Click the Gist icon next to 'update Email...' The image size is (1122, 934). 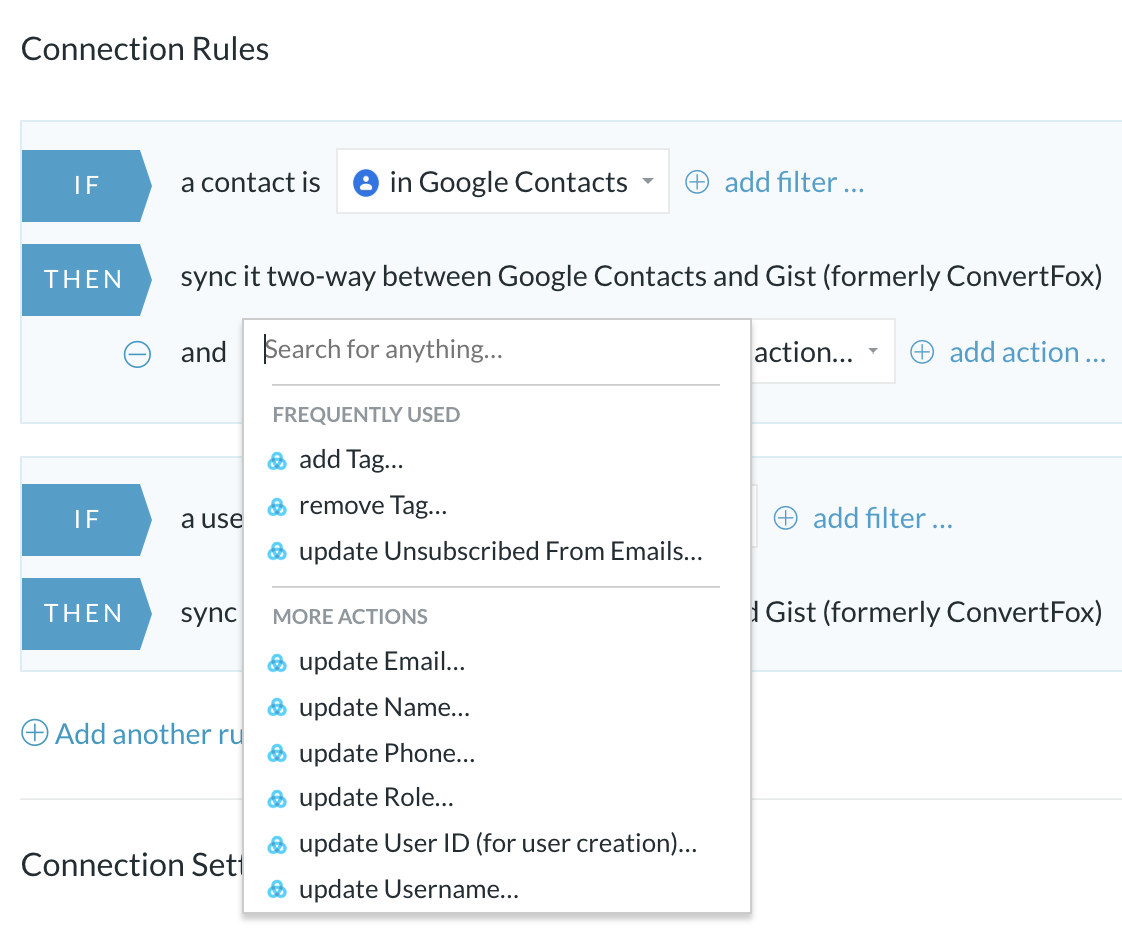[x=277, y=663]
